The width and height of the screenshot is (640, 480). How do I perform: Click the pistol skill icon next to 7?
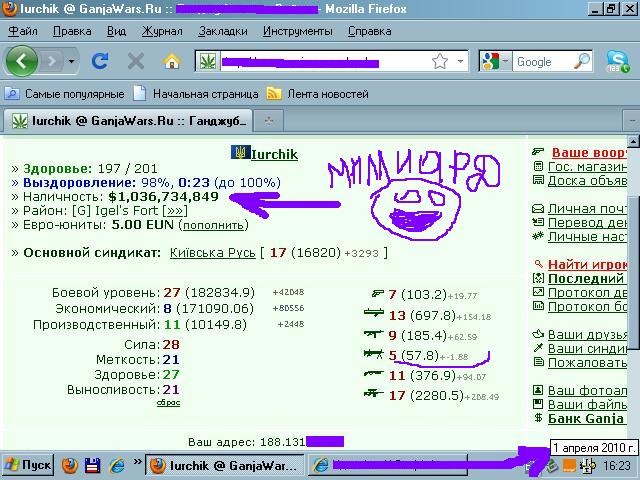(x=378, y=293)
